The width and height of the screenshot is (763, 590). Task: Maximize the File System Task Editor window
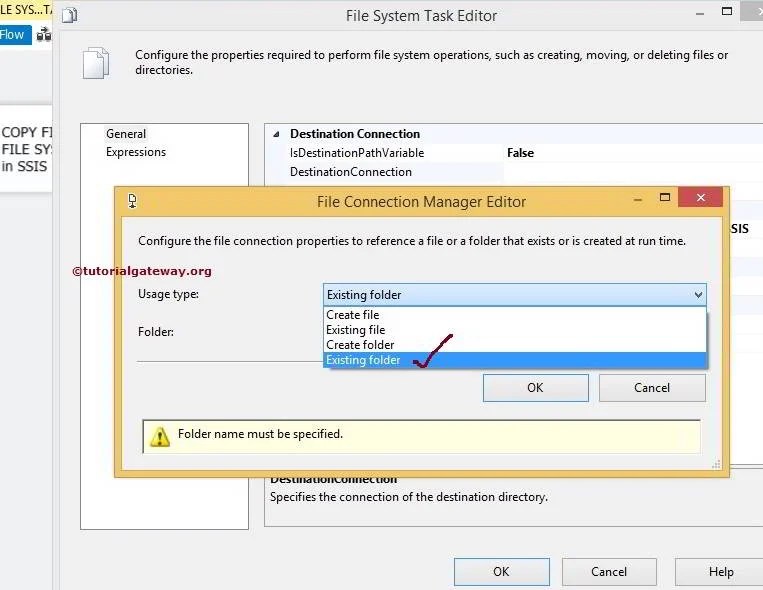727,11
